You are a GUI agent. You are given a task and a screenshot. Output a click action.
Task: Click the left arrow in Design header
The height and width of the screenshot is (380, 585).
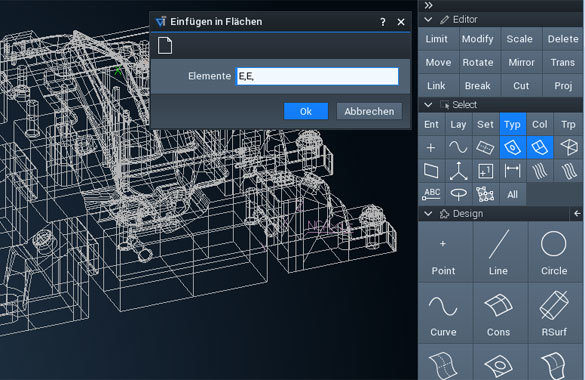point(577,214)
